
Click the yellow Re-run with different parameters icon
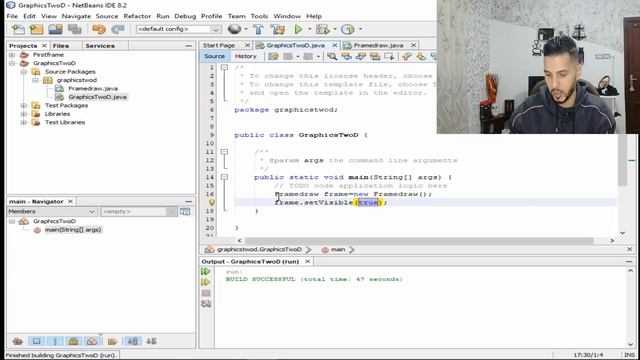coord(206,282)
